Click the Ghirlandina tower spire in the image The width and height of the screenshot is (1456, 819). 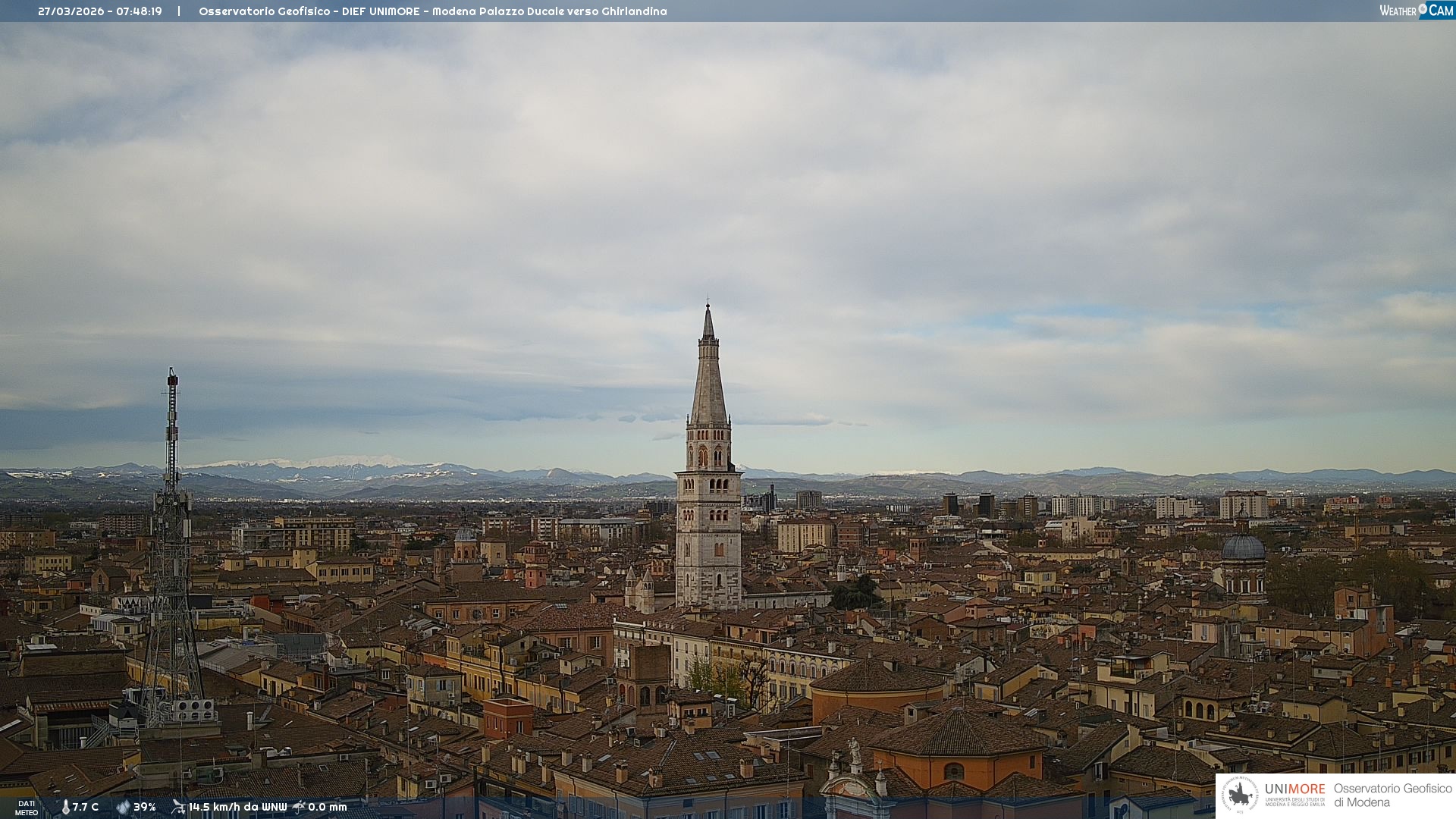pyautogui.click(x=708, y=372)
